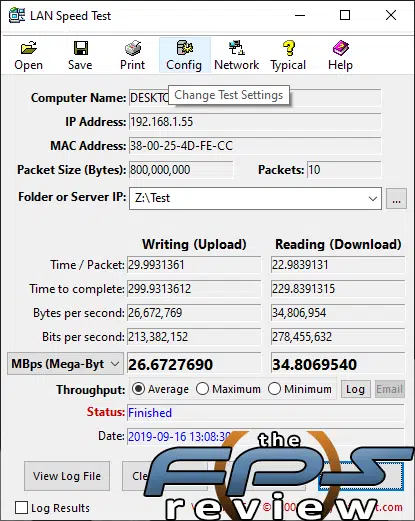
Task: Click the LAN Speed Test title icon
Action: 17,15
